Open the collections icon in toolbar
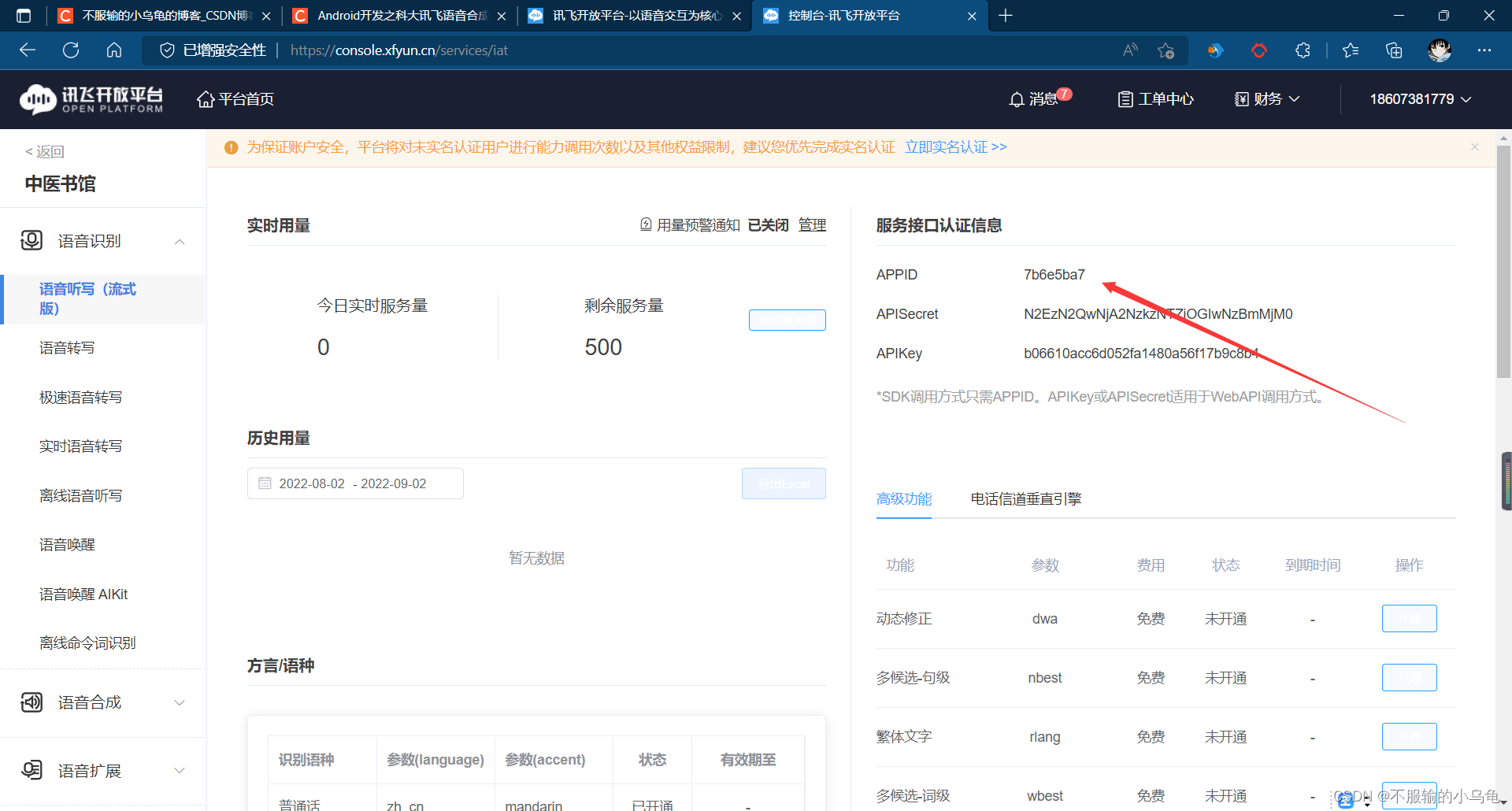1512x811 pixels. [x=1394, y=50]
